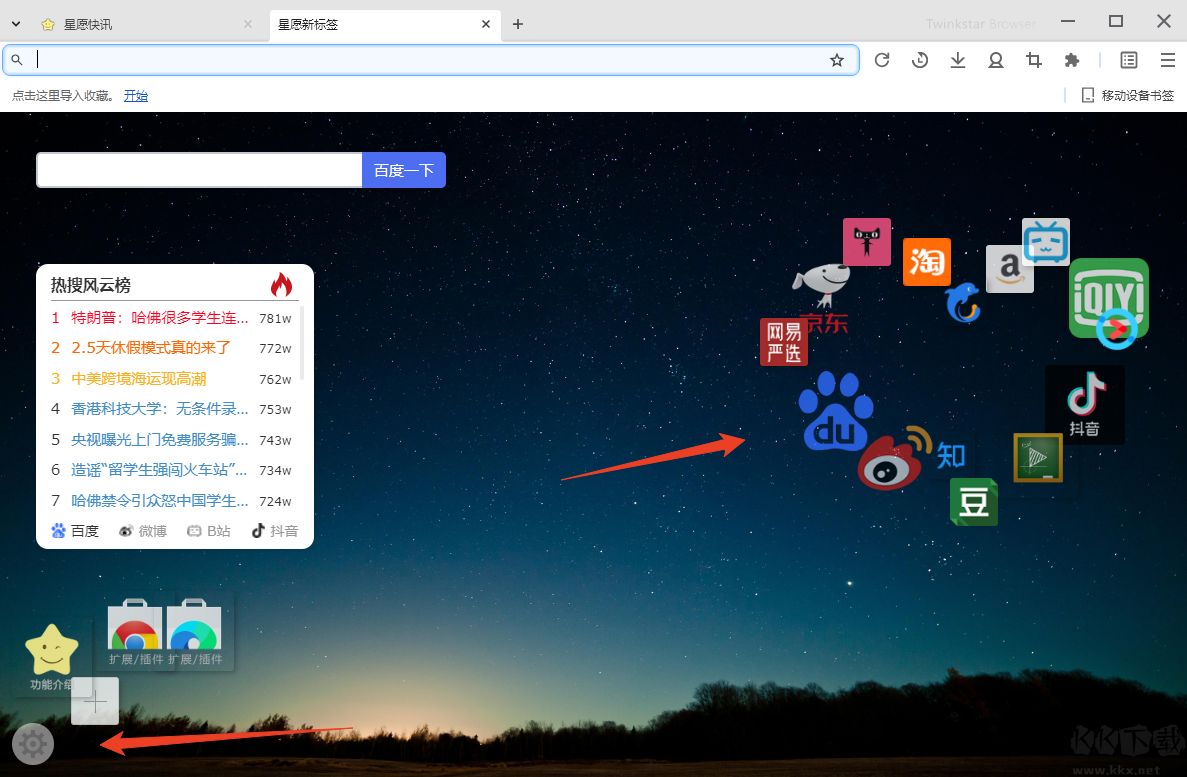
Task: Open the downloads arrow icon
Action: [958, 60]
